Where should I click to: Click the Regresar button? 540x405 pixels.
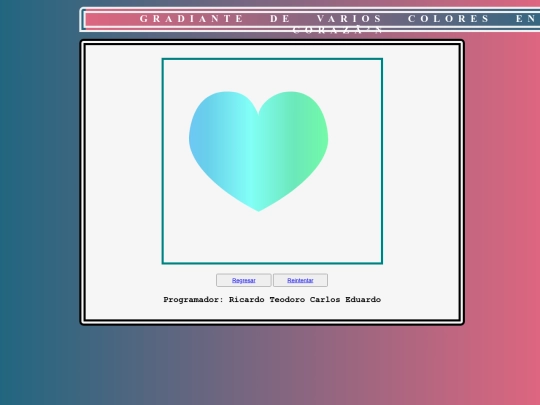pos(243,280)
